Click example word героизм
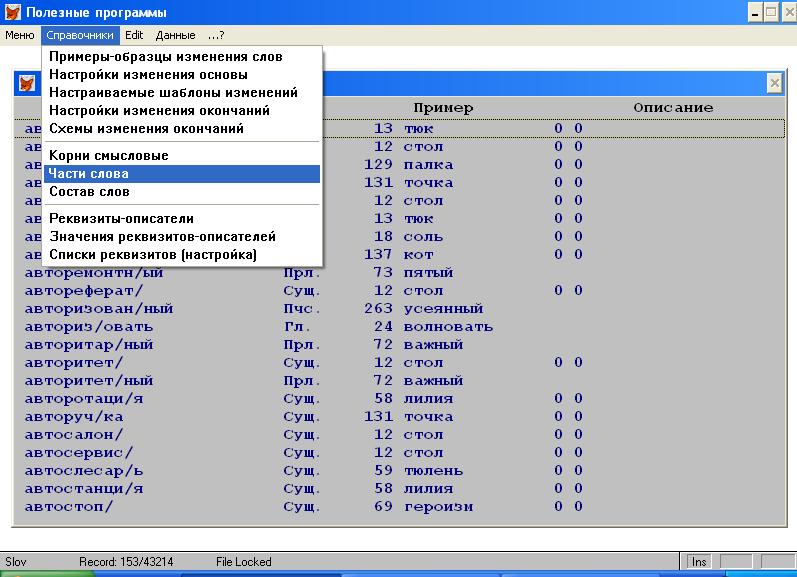Viewport: 797px width, 577px height. pos(439,507)
